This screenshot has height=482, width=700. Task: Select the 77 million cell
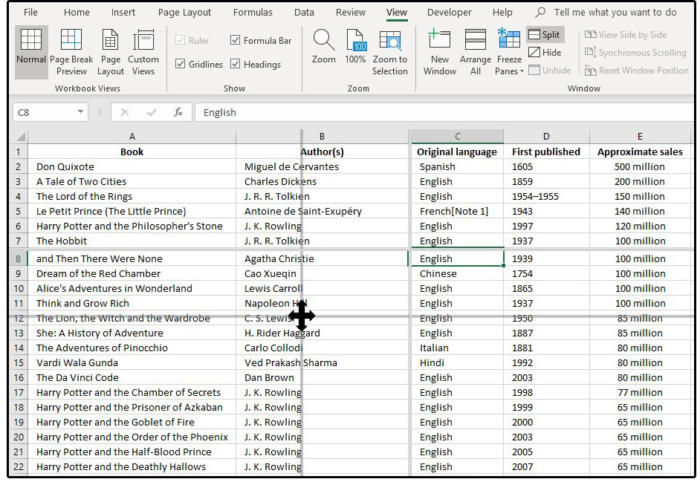640,392
